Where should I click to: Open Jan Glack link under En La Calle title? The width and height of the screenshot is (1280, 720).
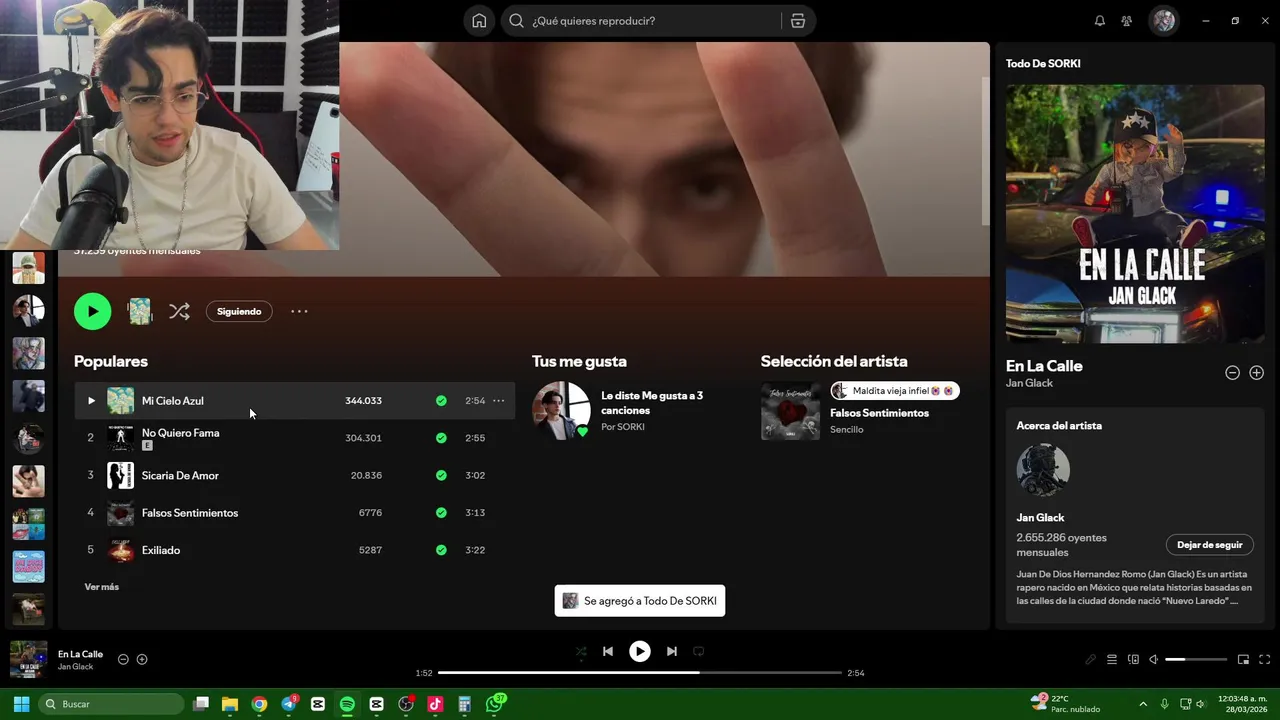point(1029,383)
